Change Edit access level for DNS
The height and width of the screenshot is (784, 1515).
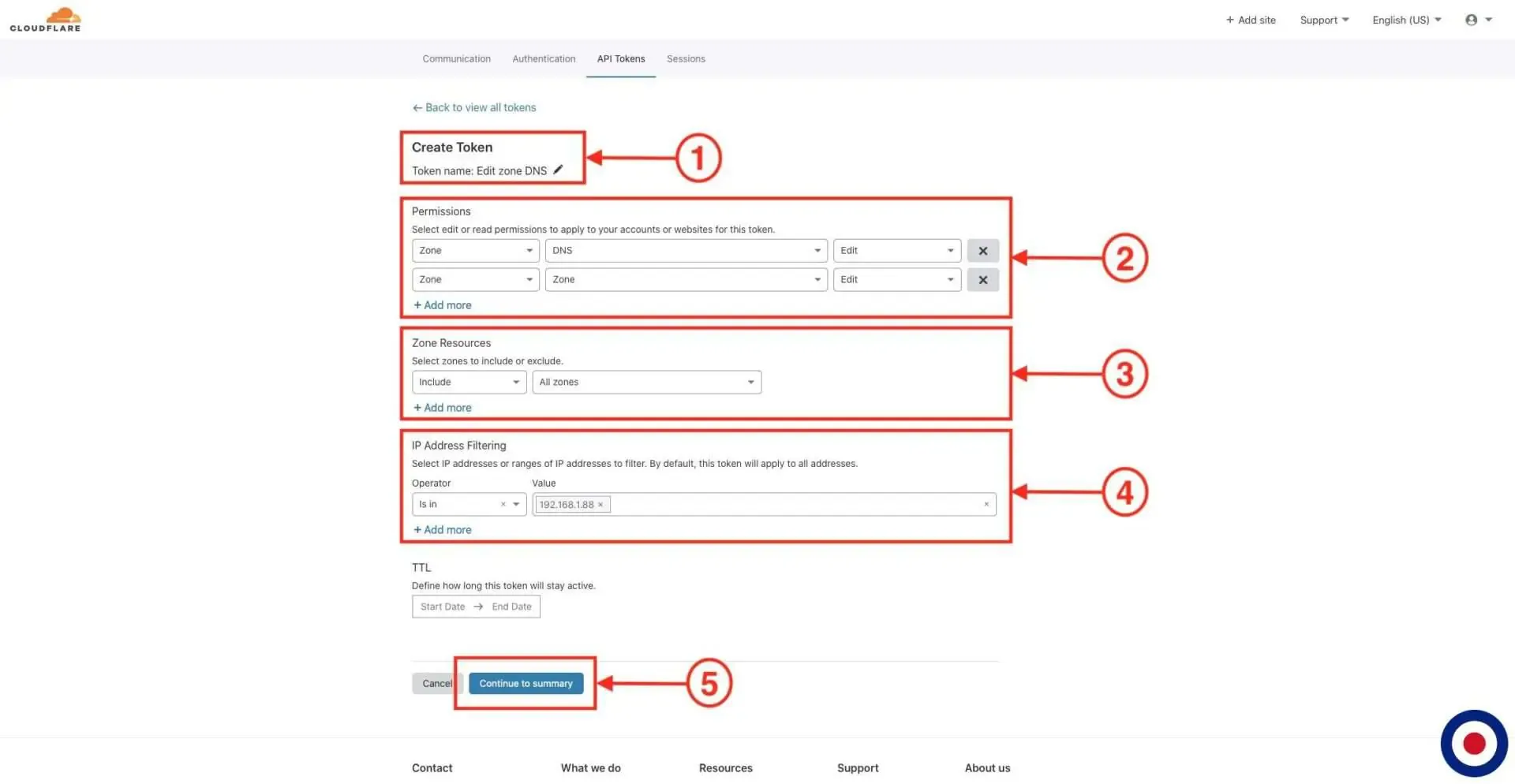tap(896, 251)
